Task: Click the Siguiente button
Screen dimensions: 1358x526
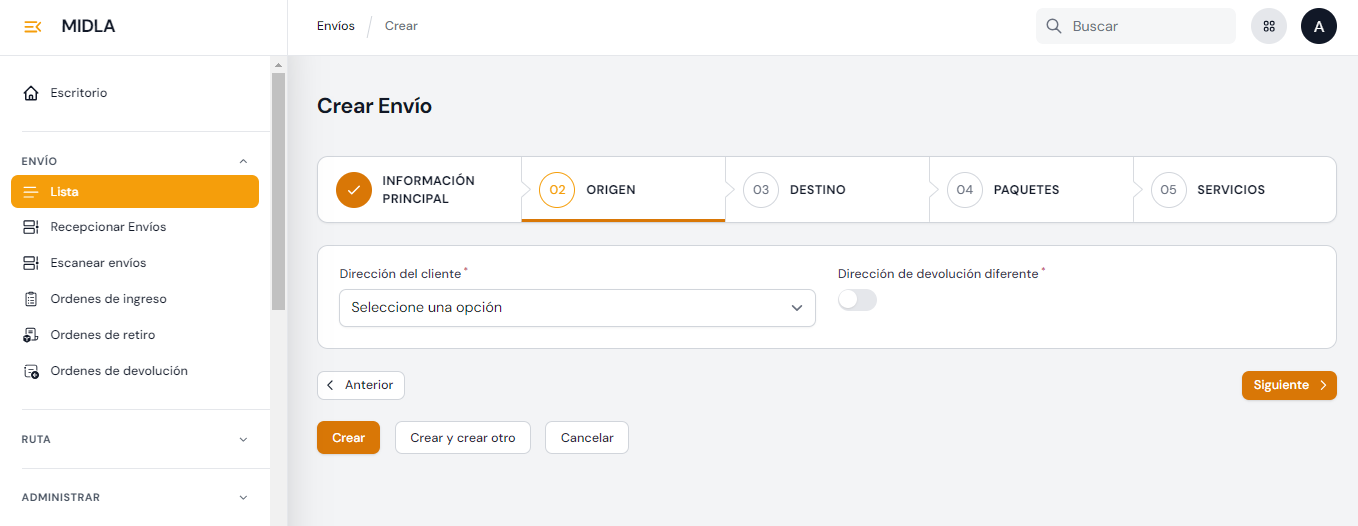Action: (x=1288, y=385)
